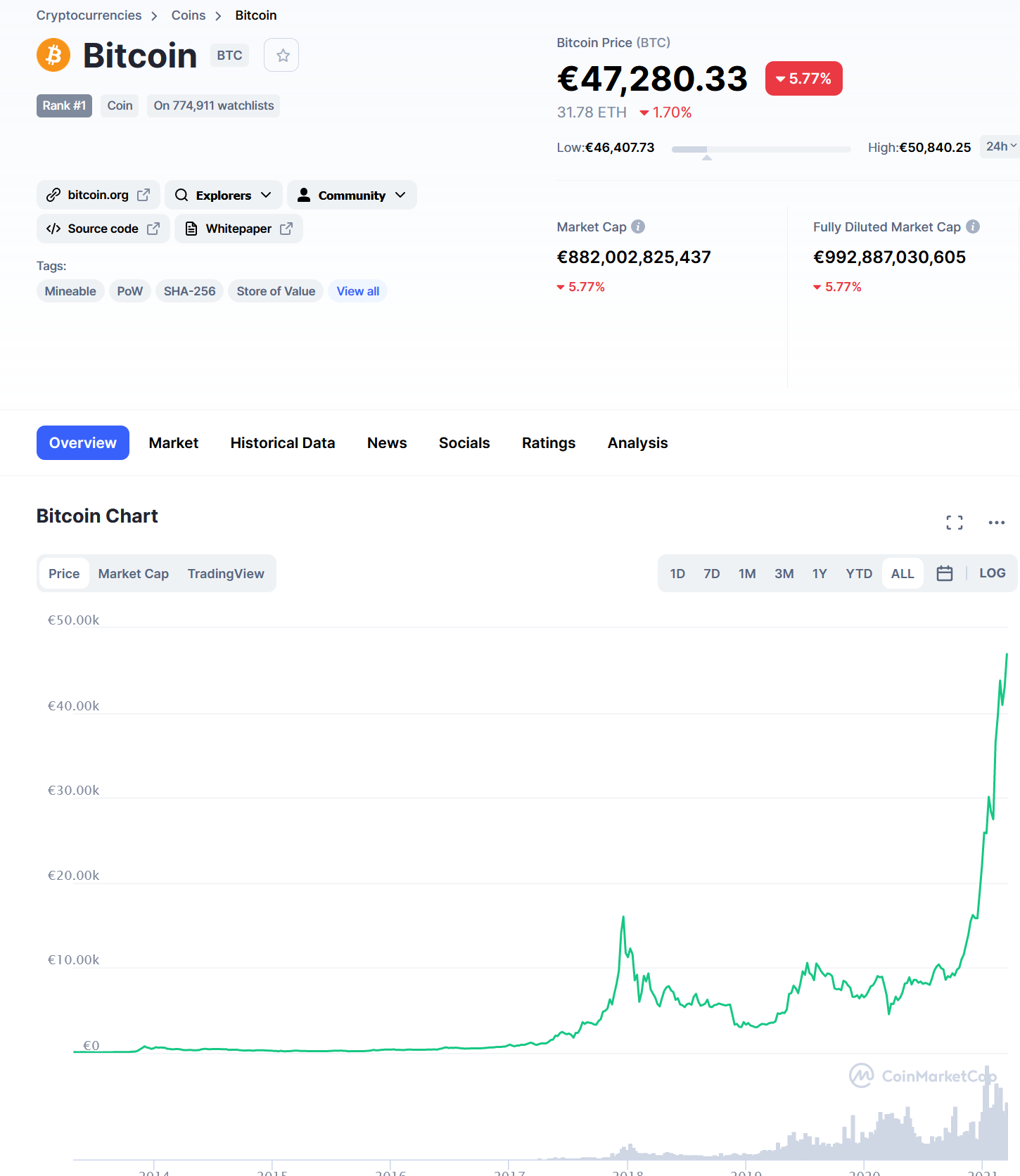
Task: Set chart range to 7D
Action: pyautogui.click(x=712, y=573)
